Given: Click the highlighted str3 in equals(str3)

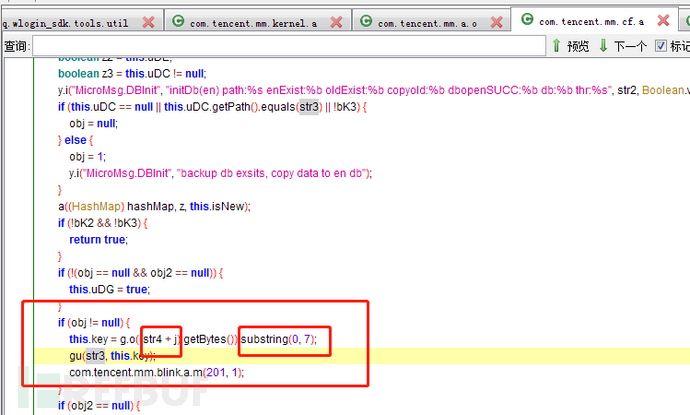Looking at the screenshot, I should coord(309,107).
